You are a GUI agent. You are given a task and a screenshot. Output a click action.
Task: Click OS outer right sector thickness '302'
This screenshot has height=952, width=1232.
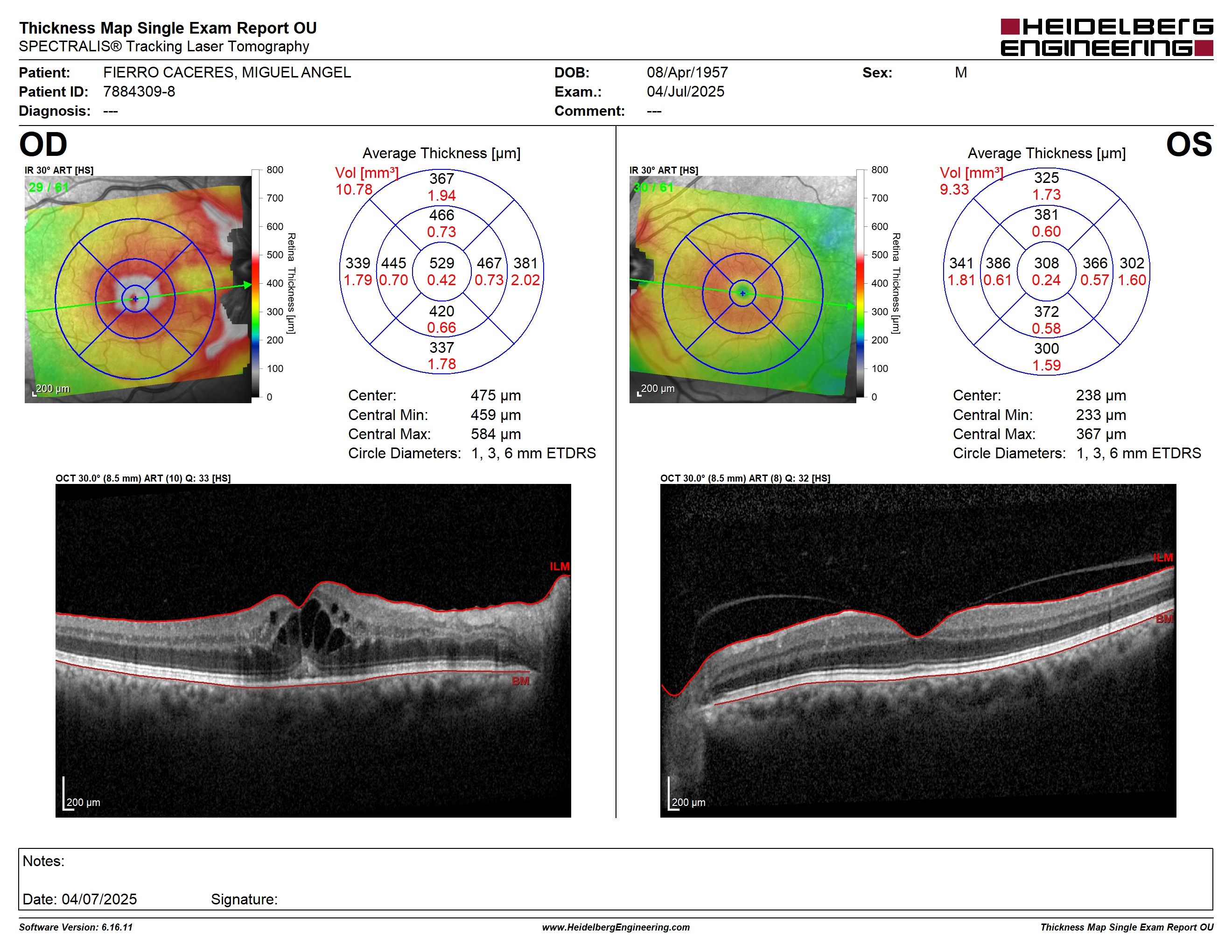[x=1132, y=263]
